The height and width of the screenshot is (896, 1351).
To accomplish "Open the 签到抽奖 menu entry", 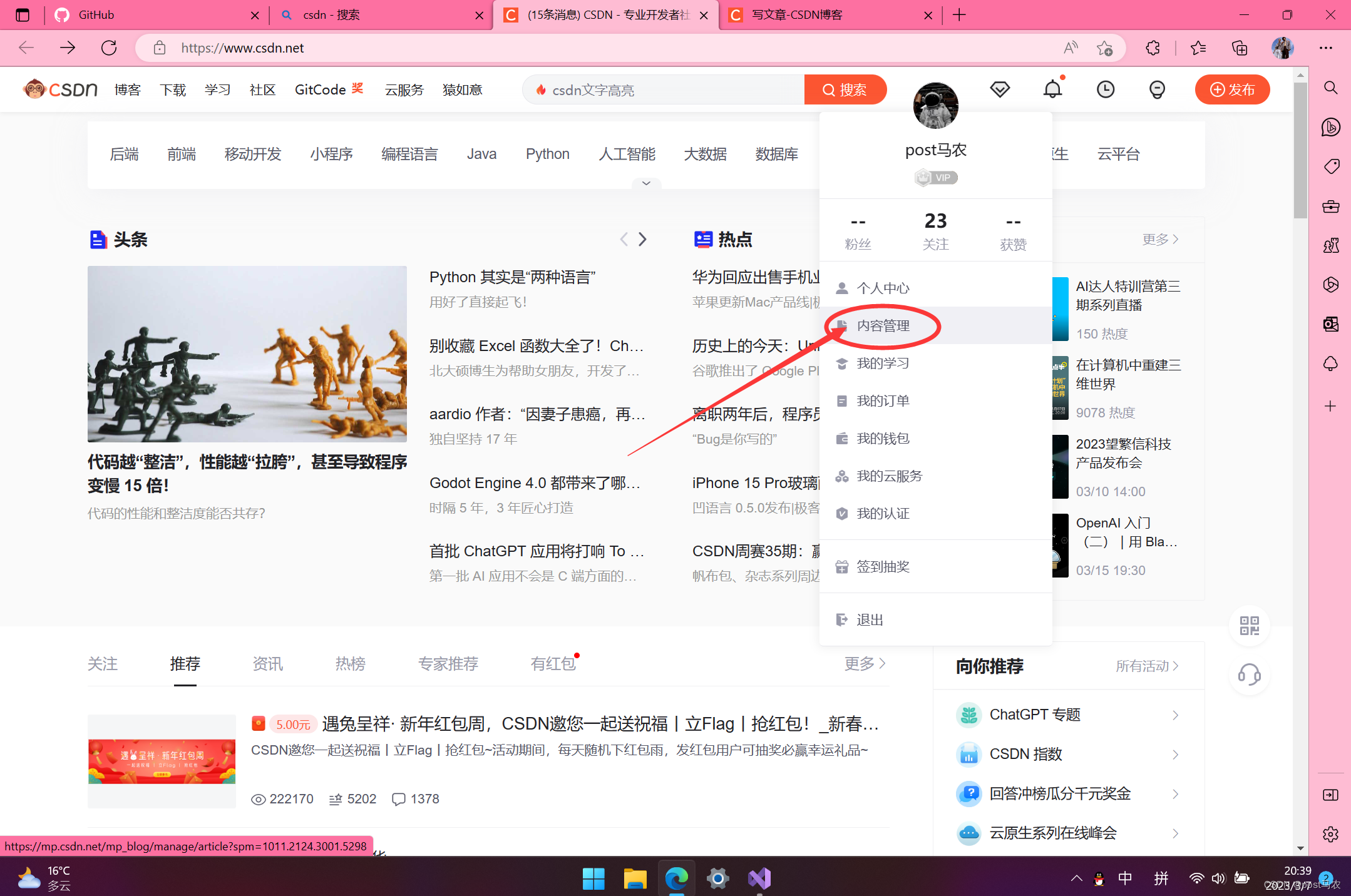I will point(936,566).
